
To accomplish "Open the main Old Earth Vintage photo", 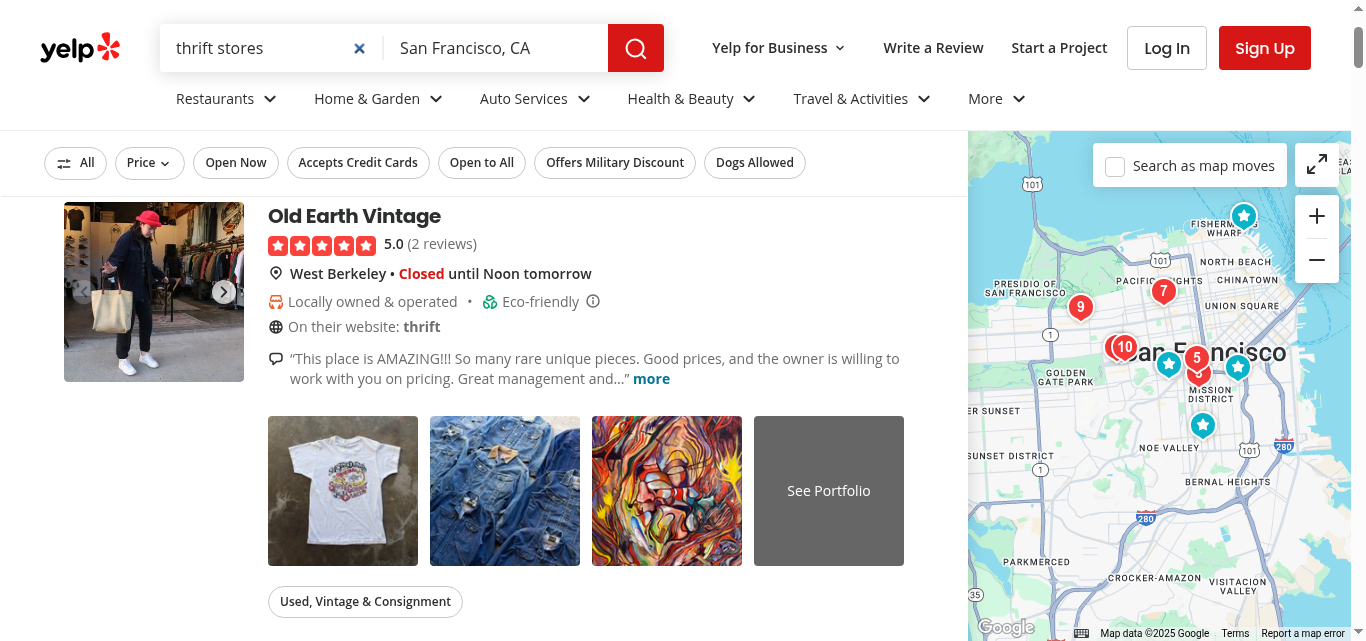I will click(x=154, y=292).
